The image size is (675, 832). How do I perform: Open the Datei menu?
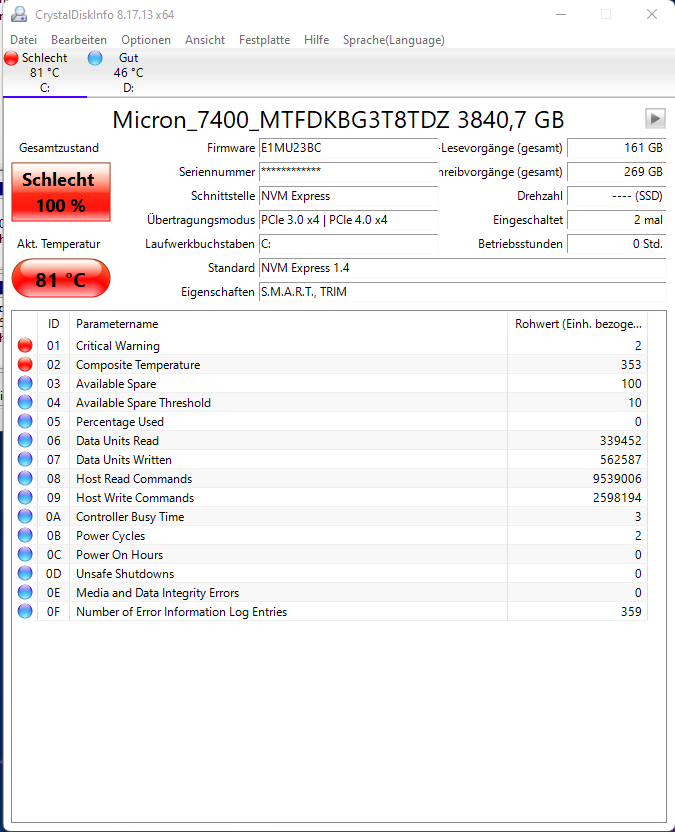(x=23, y=40)
